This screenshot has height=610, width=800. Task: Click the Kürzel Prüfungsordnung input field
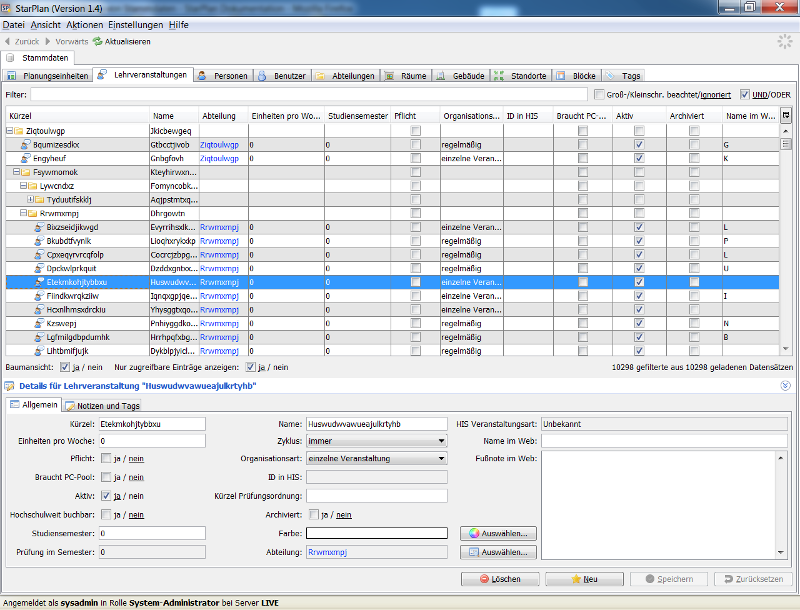377,496
